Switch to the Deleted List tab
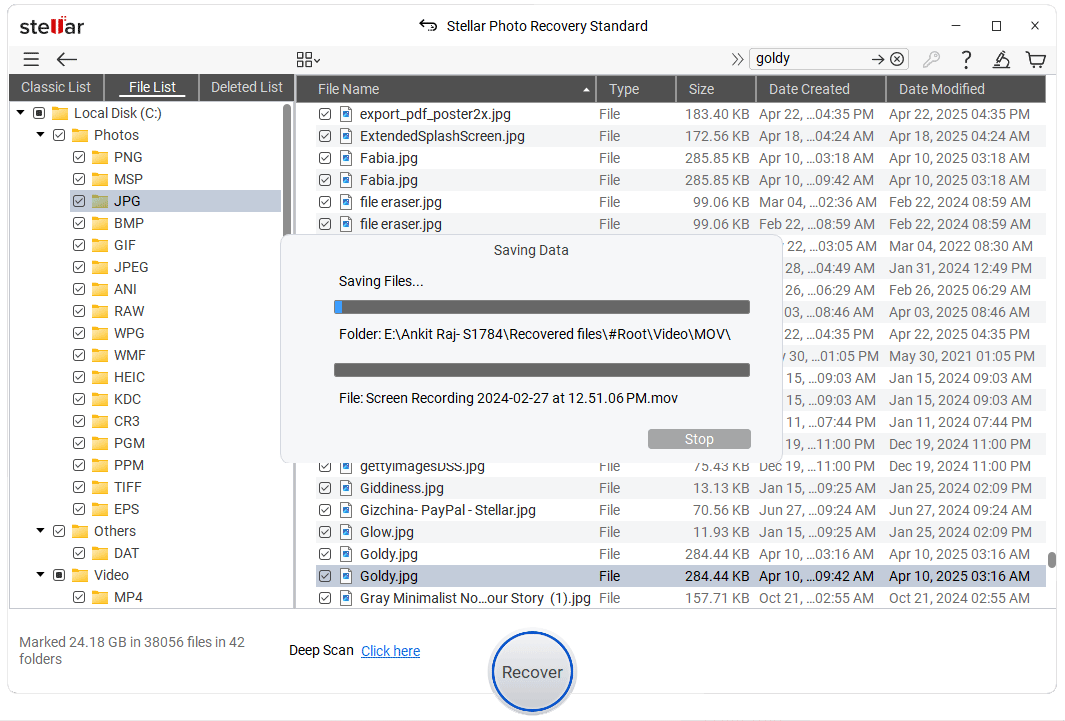 pyautogui.click(x=246, y=87)
